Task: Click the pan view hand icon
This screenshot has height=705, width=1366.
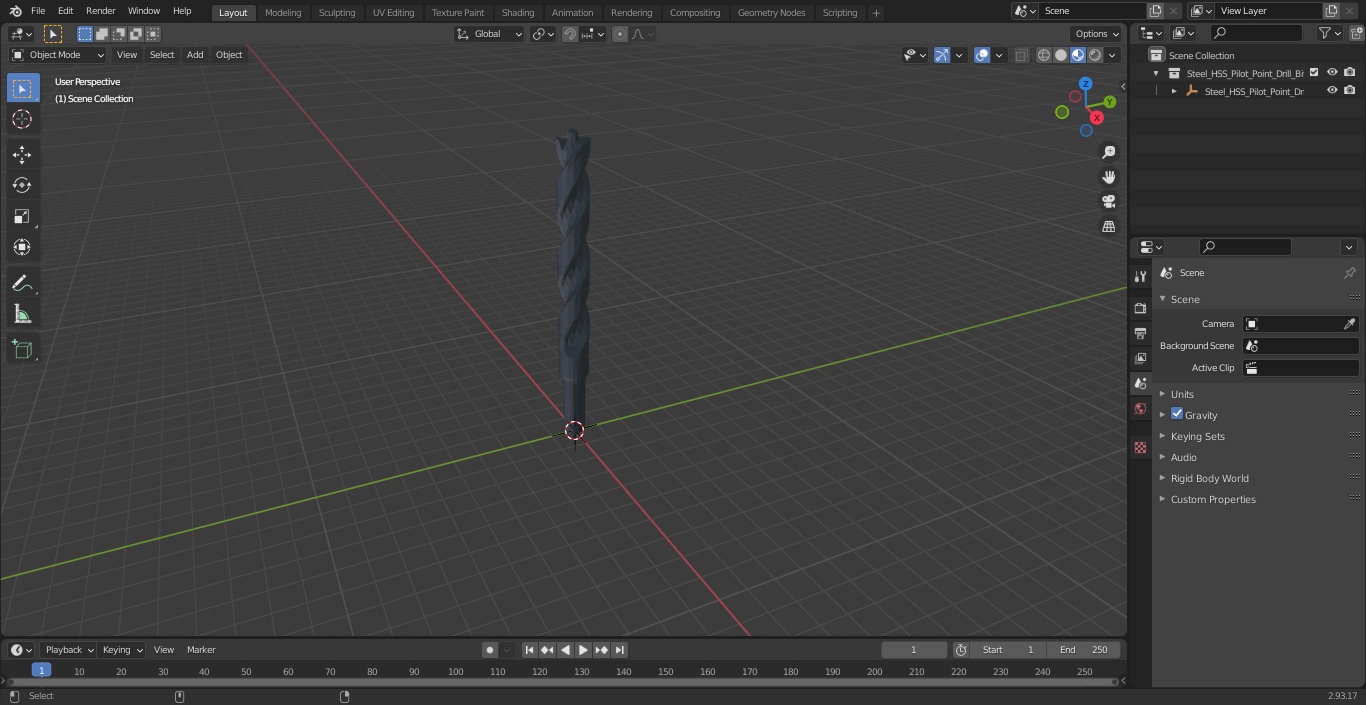Action: 1108,177
